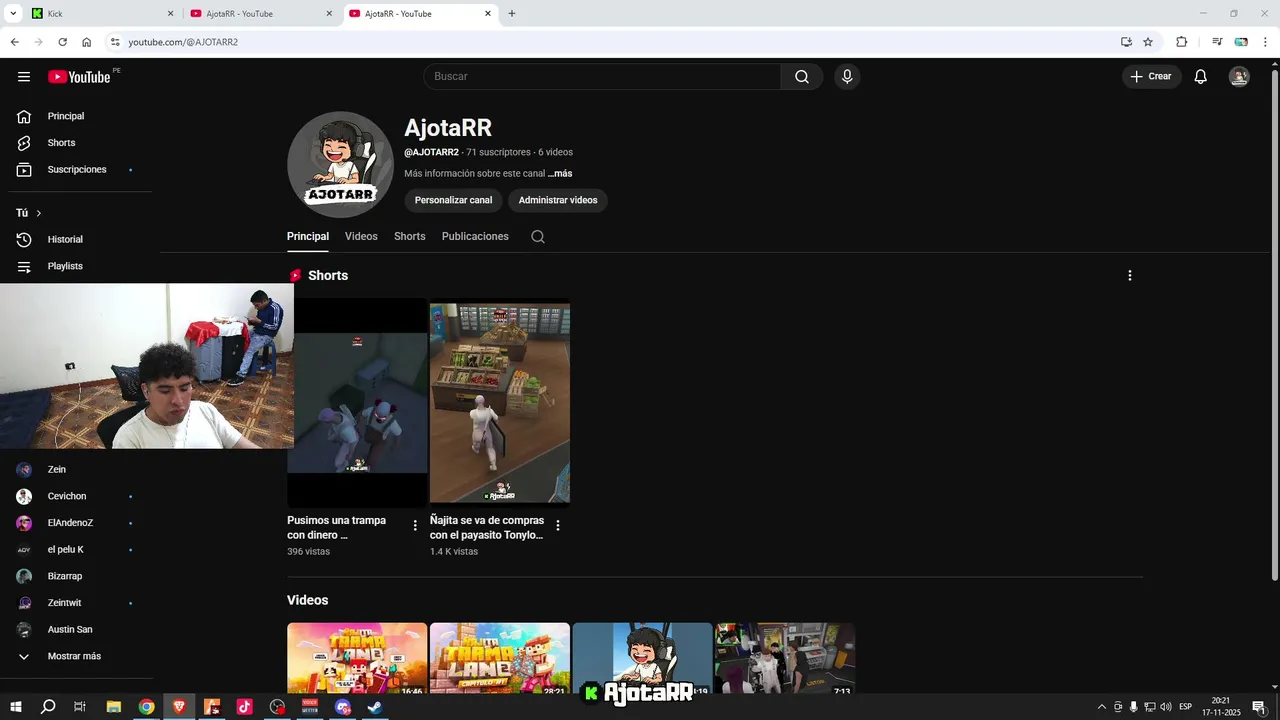Open options for Pusimos una trampa short
The width and height of the screenshot is (1280, 720).
click(415, 525)
